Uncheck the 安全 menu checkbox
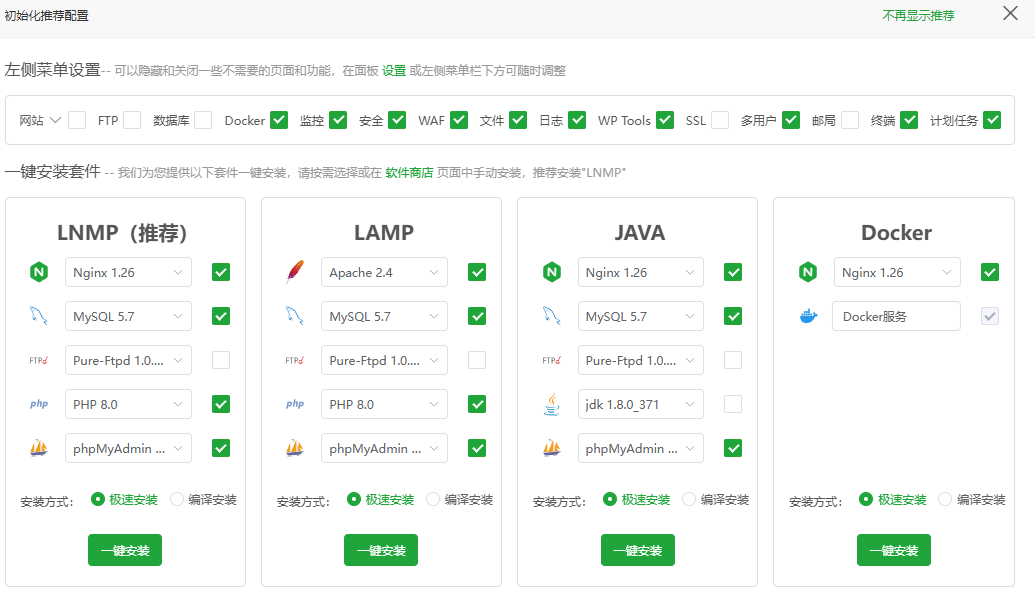This screenshot has height=600, width=1035. pyautogui.click(x=397, y=120)
